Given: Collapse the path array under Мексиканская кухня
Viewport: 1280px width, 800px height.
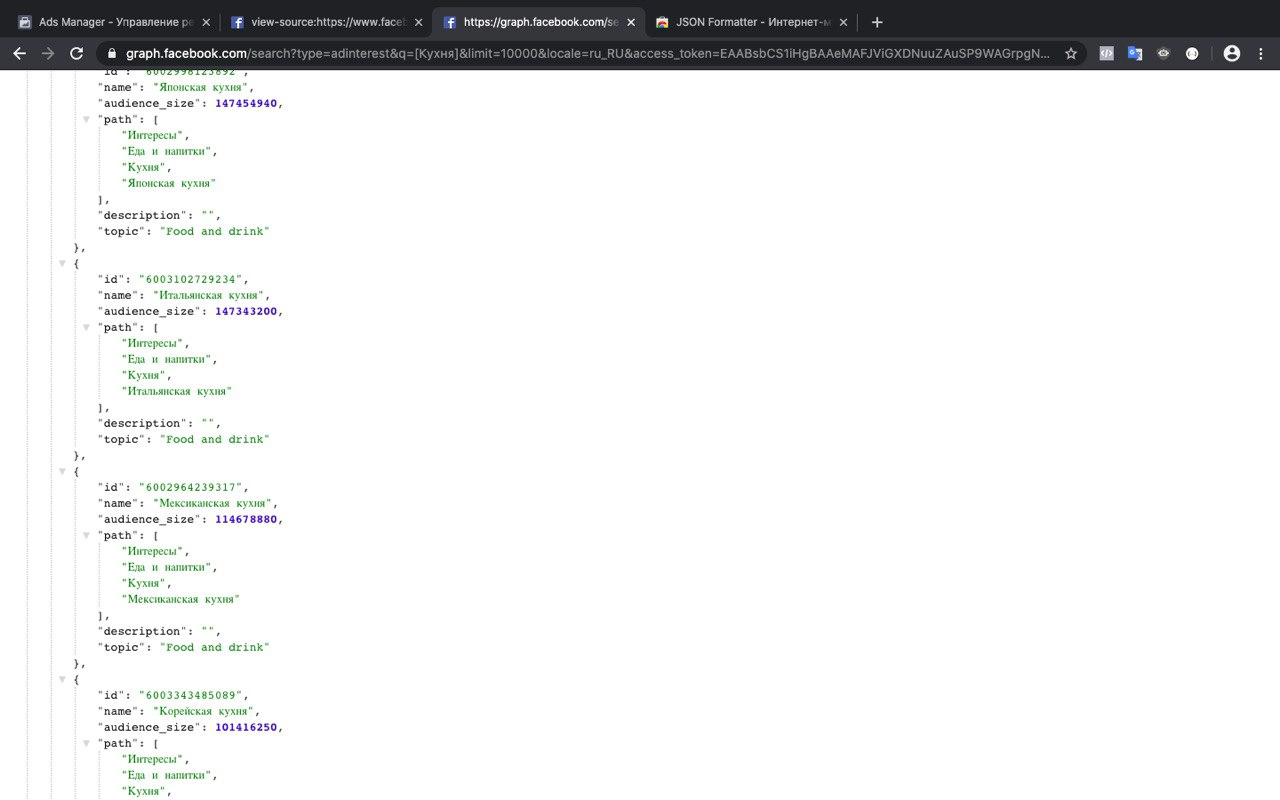Looking at the screenshot, I should (x=87, y=535).
